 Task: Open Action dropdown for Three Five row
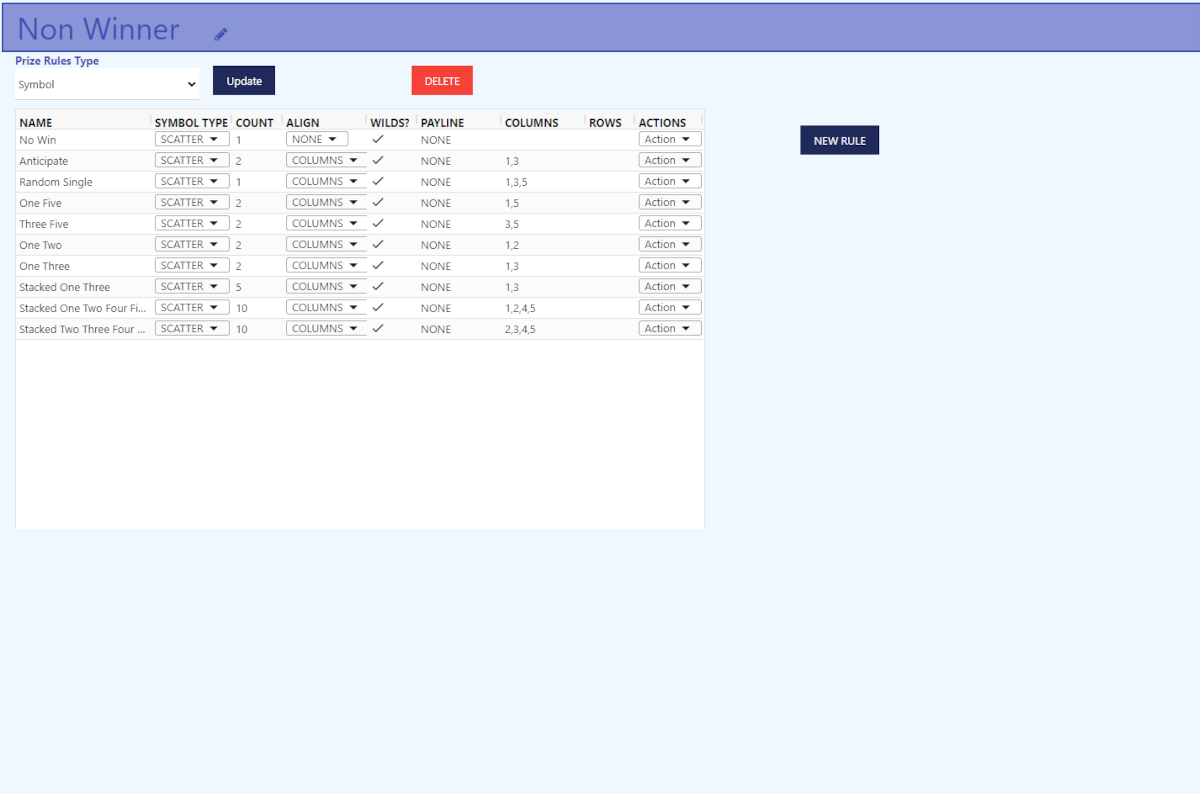pos(669,223)
